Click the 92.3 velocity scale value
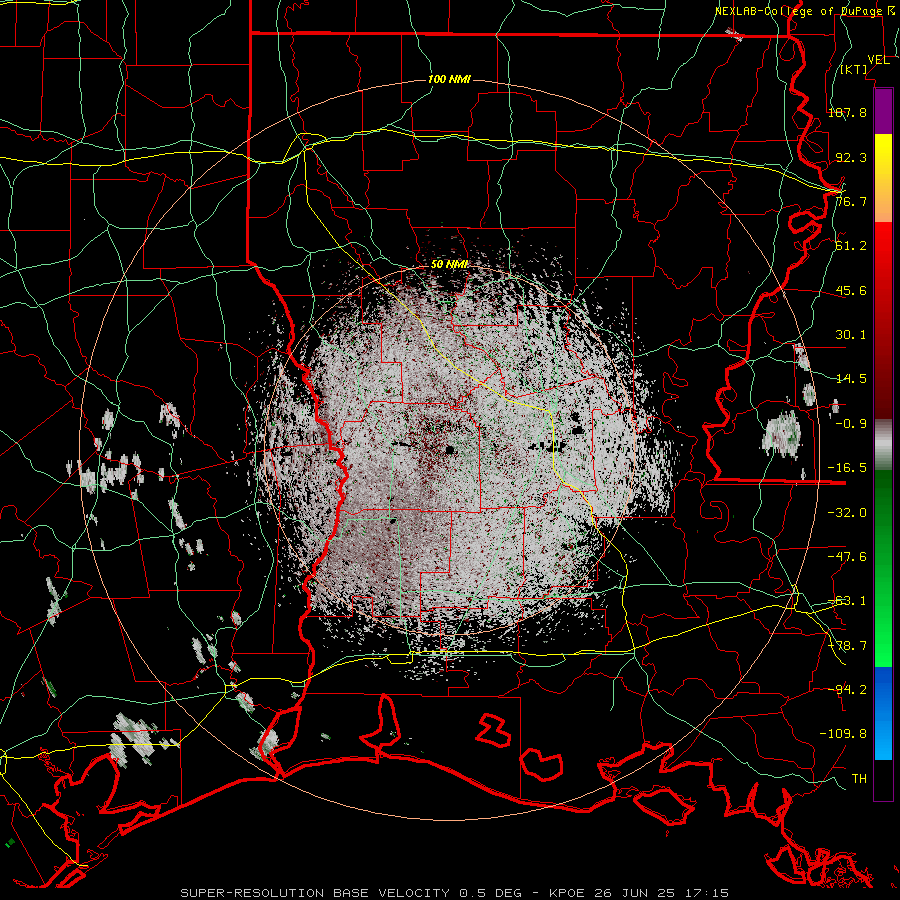This screenshot has height=900, width=900. (x=851, y=157)
